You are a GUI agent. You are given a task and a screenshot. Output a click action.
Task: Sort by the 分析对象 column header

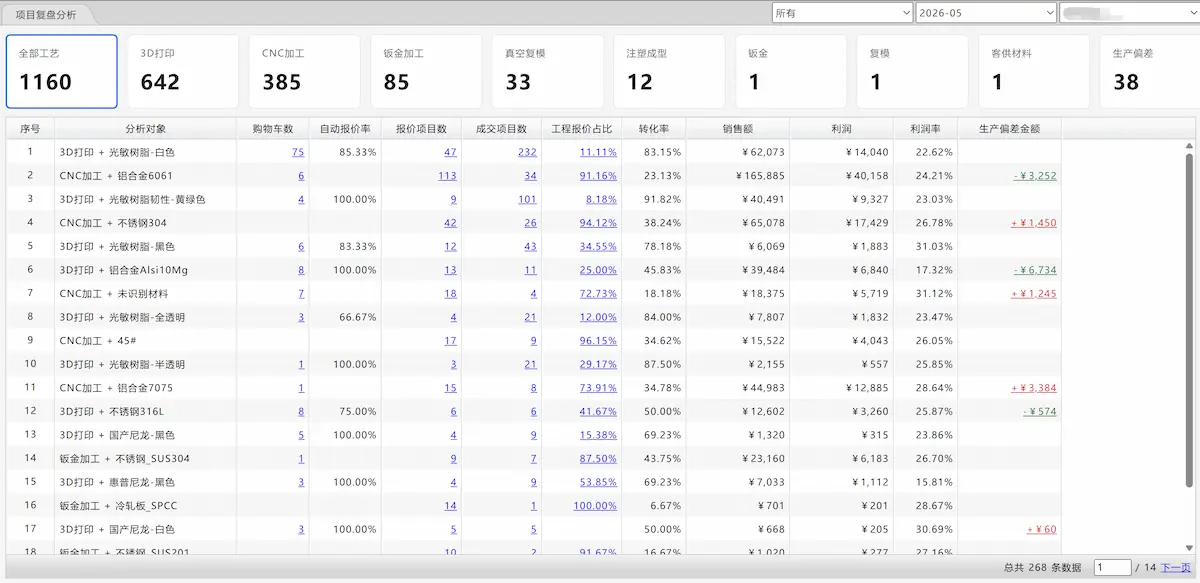[x=146, y=129]
